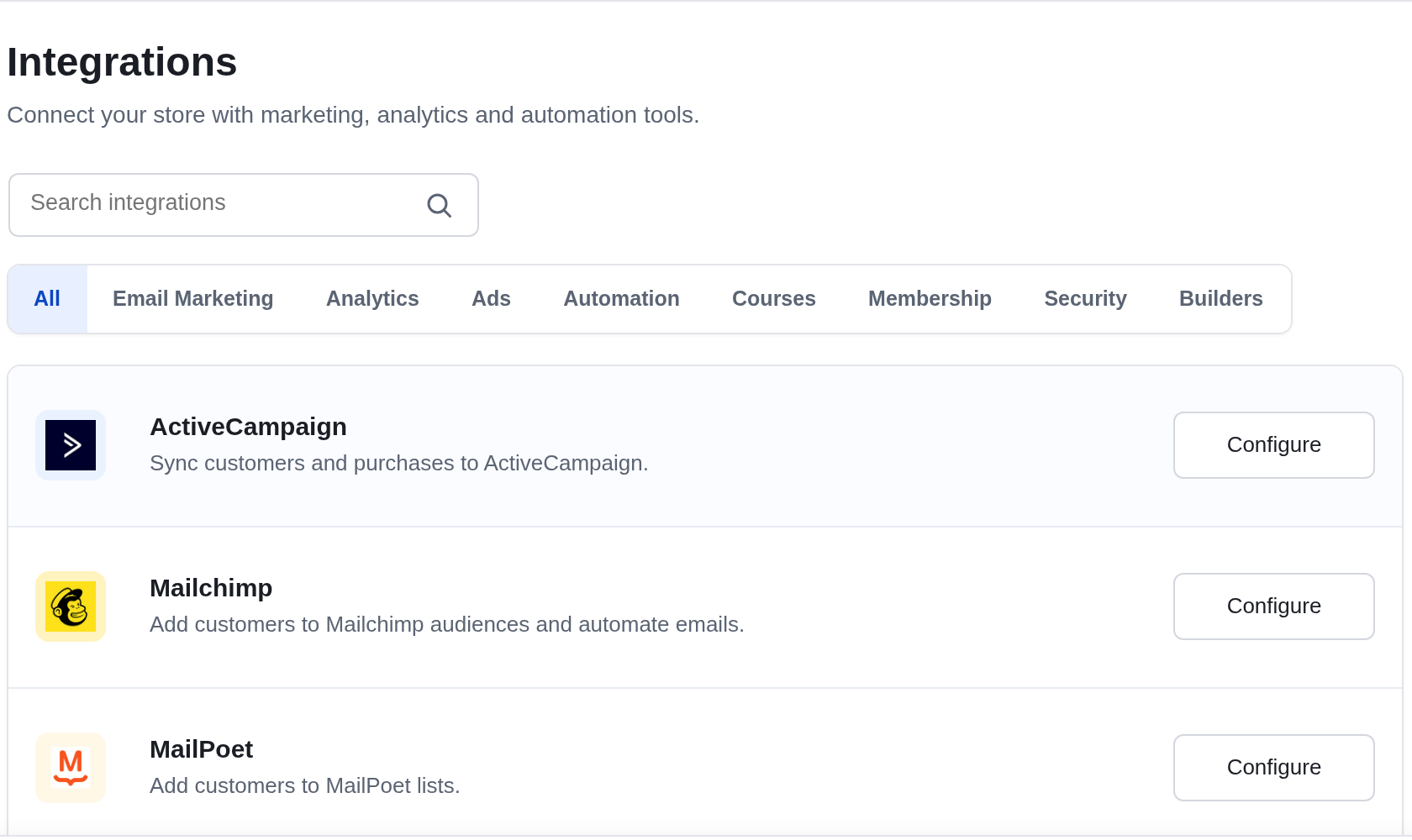Switch to the Membership tab
The image size is (1412, 840).
(x=930, y=299)
